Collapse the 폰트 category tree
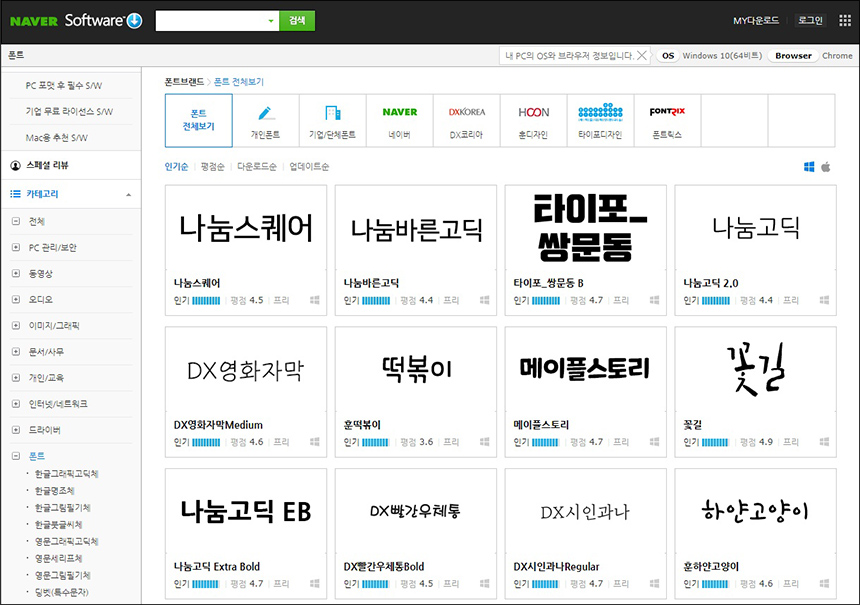The image size is (860, 605). 16,456
